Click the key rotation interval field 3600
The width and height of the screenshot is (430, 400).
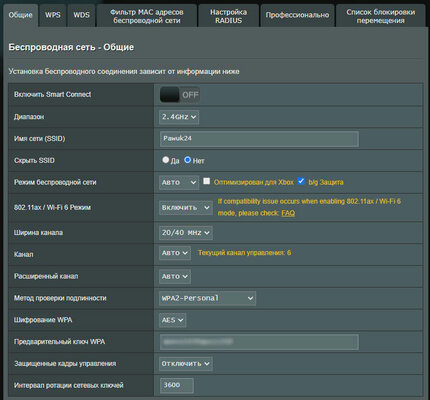177,385
